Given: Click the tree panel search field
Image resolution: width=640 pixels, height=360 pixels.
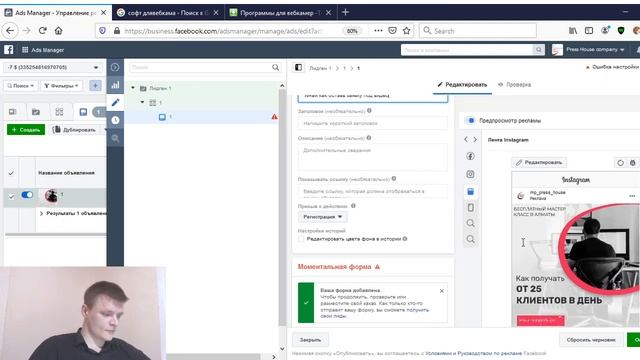Looking at the screenshot, I should coord(205,67).
